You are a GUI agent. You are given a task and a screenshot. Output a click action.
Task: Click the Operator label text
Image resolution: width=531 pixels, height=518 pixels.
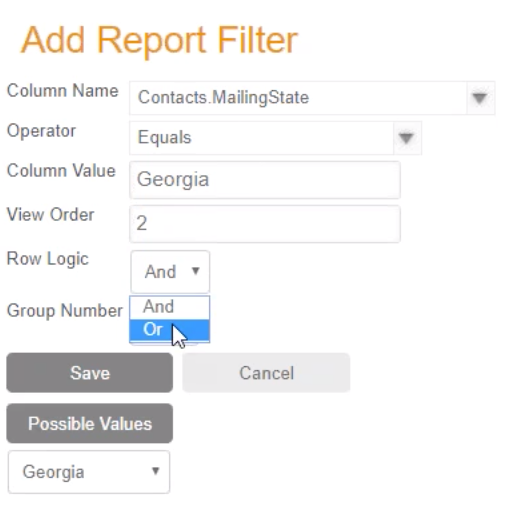[x=41, y=131]
